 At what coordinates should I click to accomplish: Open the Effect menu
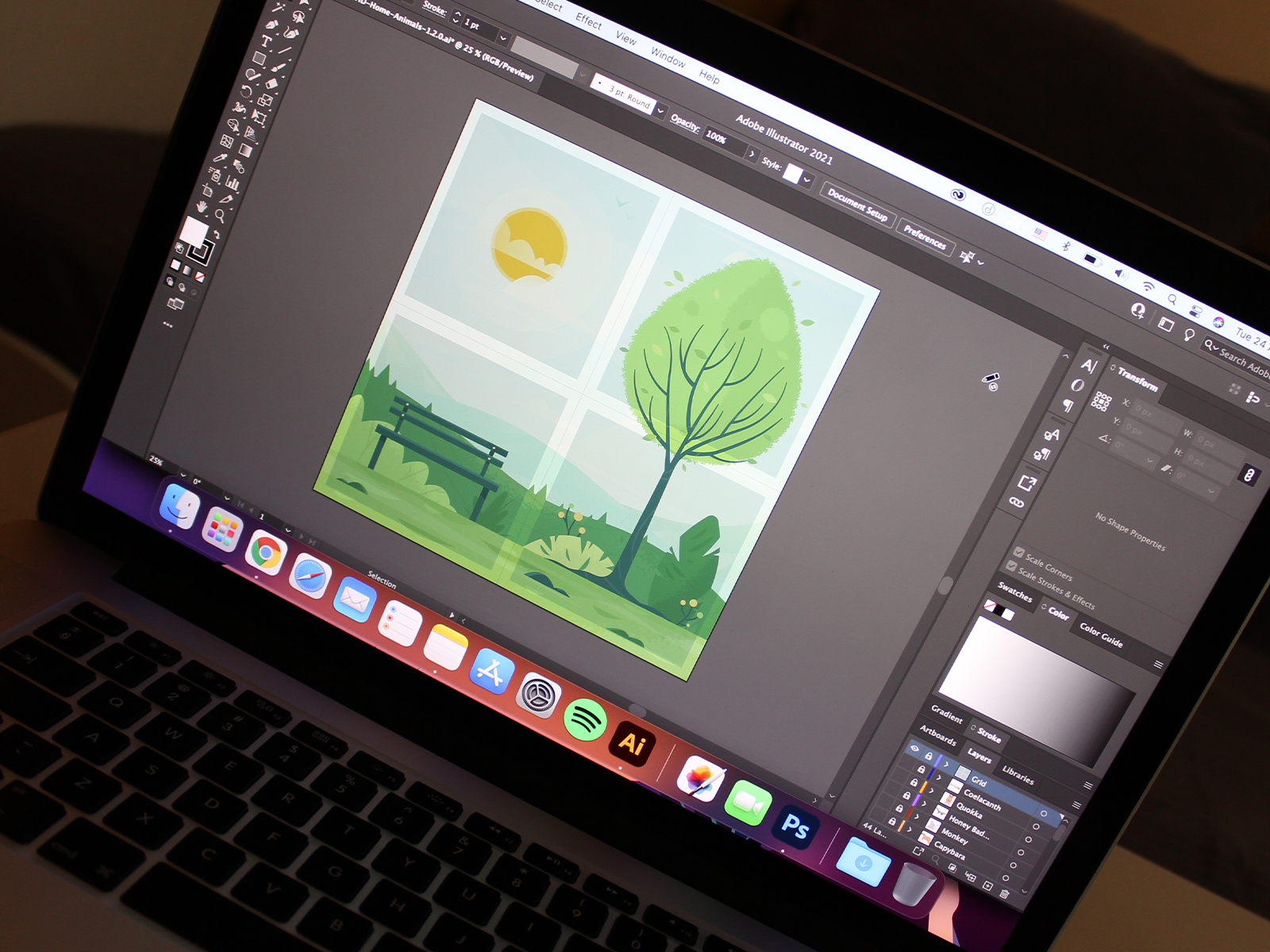click(x=589, y=21)
